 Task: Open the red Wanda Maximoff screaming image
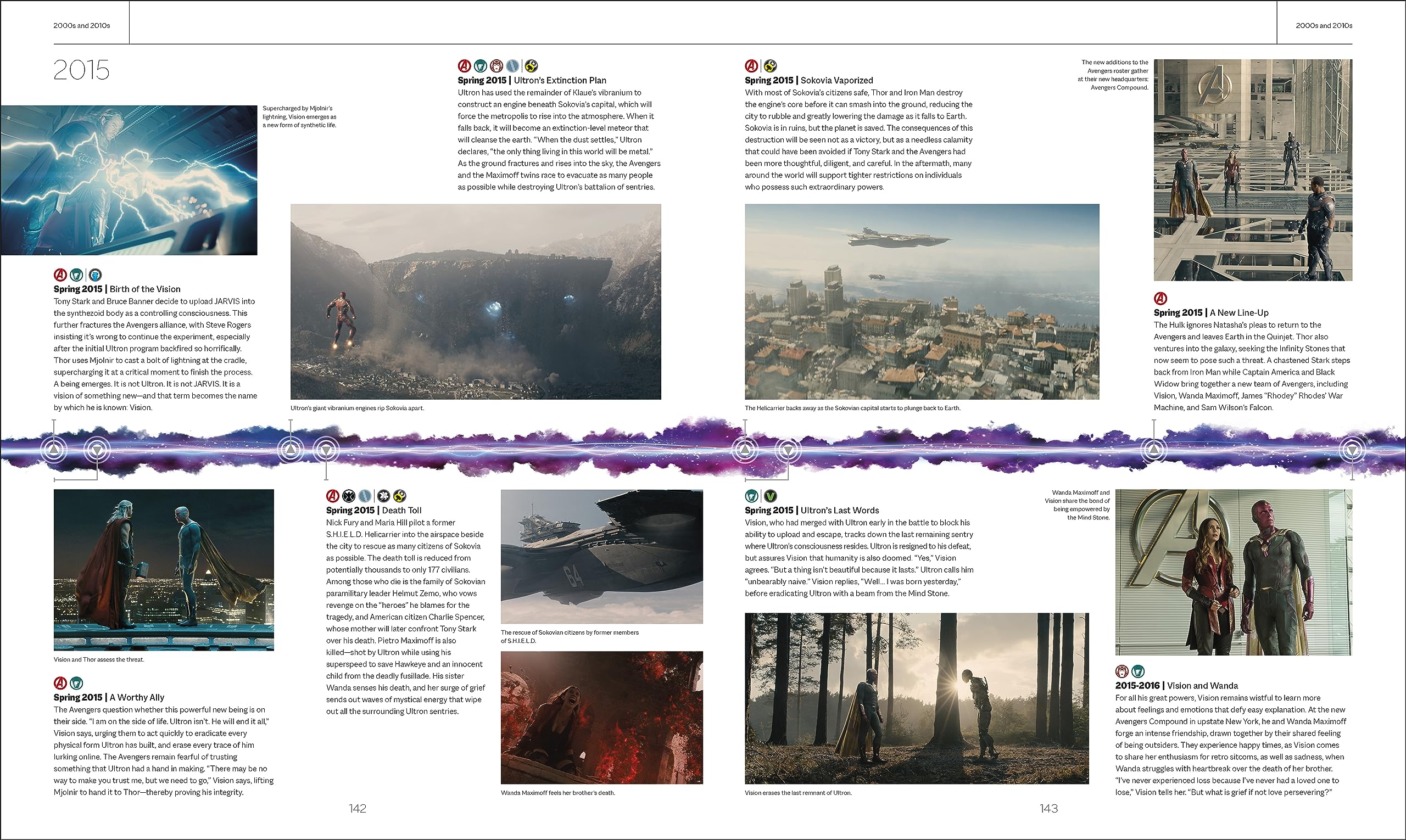pos(602,718)
